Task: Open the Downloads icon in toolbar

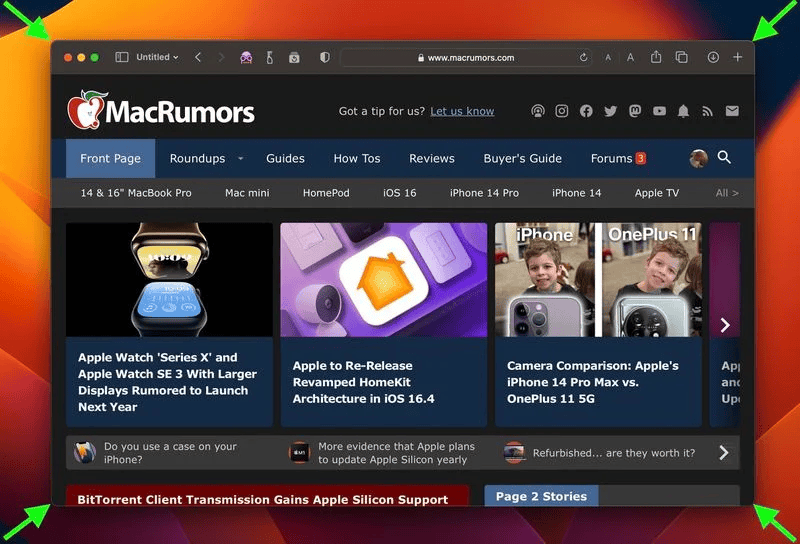Action: (x=713, y=58)
